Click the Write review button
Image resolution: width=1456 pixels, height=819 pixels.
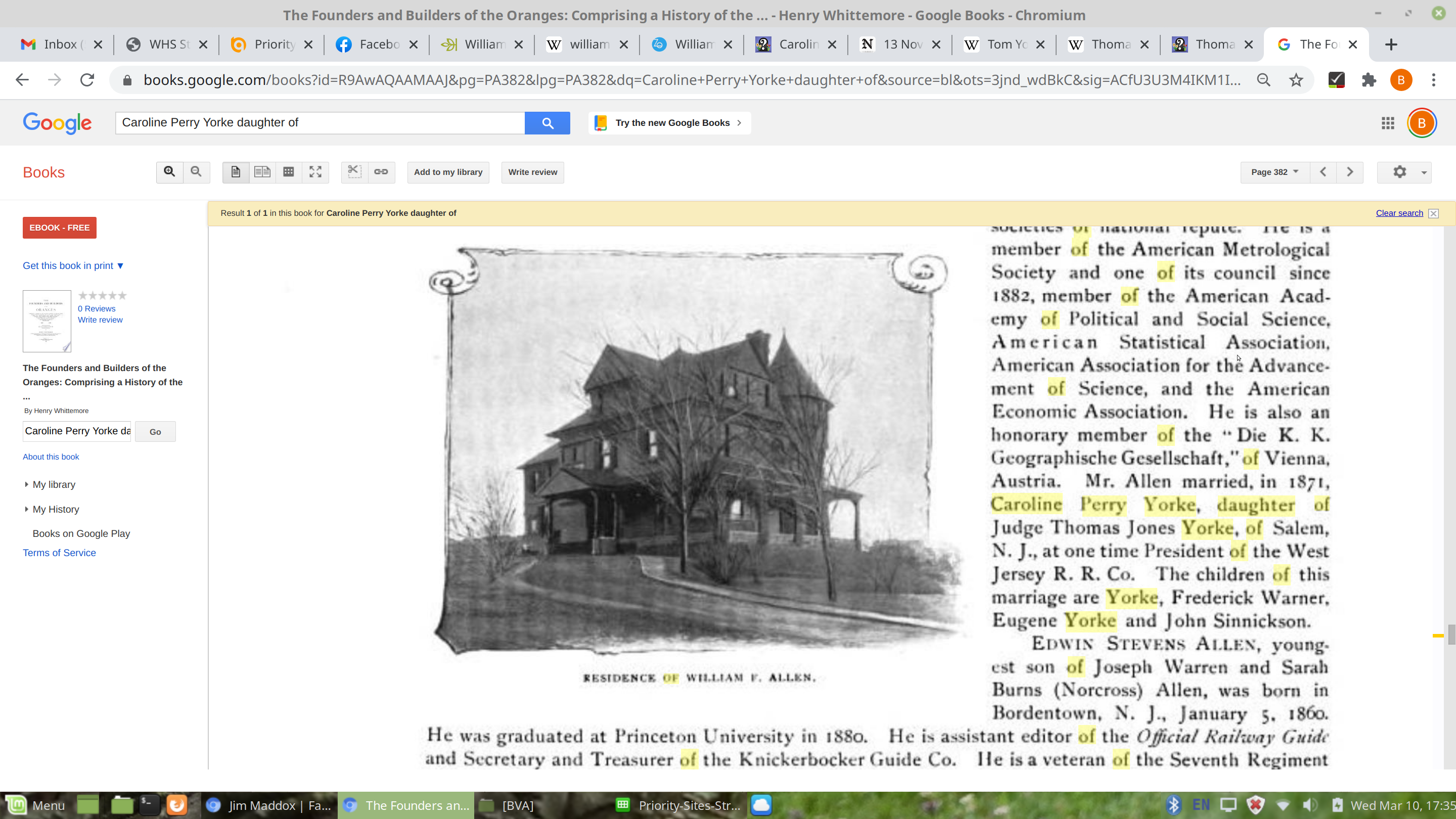(x=532, y=172)
